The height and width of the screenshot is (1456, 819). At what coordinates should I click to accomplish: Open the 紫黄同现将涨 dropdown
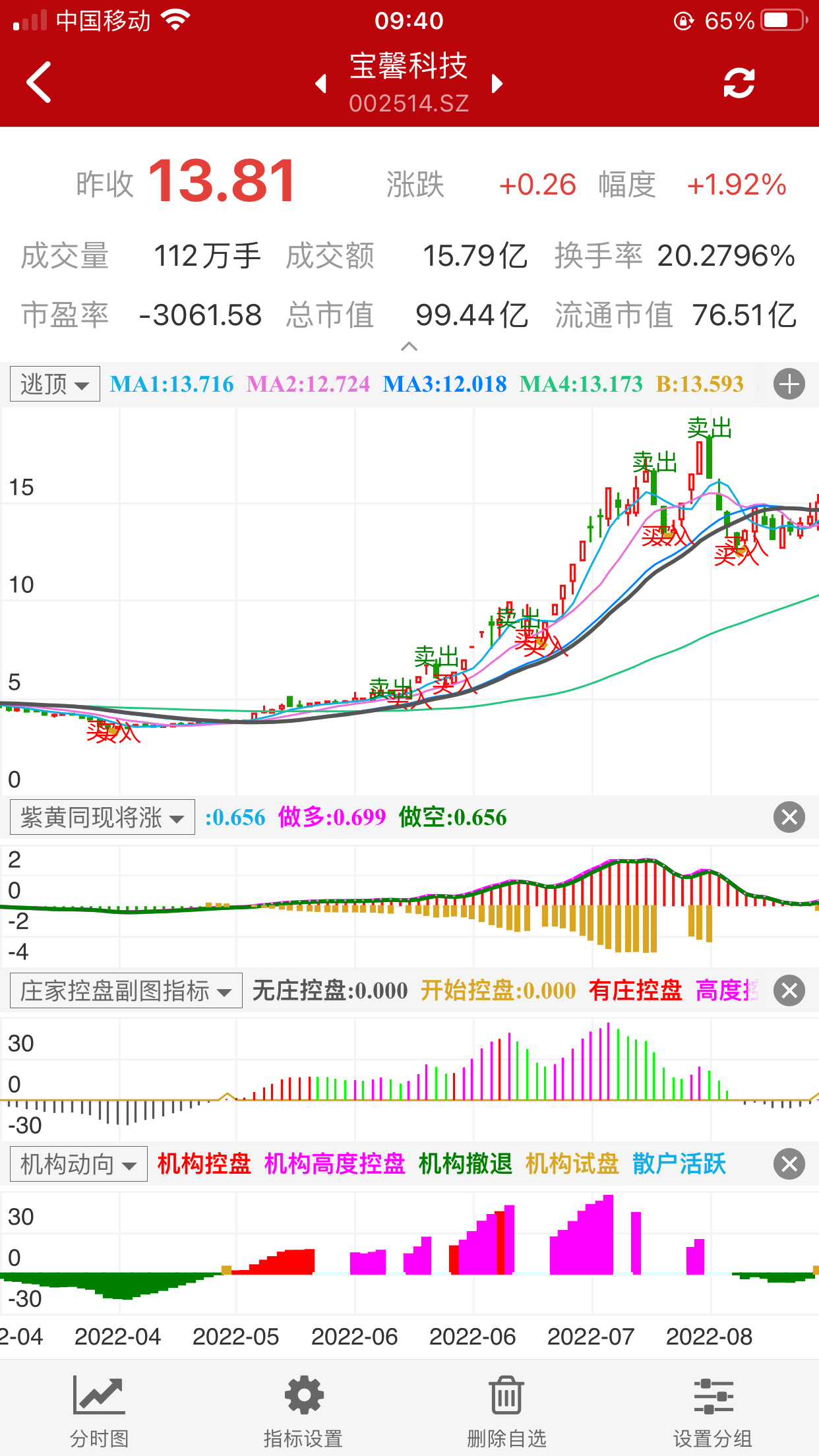point(102,818)
